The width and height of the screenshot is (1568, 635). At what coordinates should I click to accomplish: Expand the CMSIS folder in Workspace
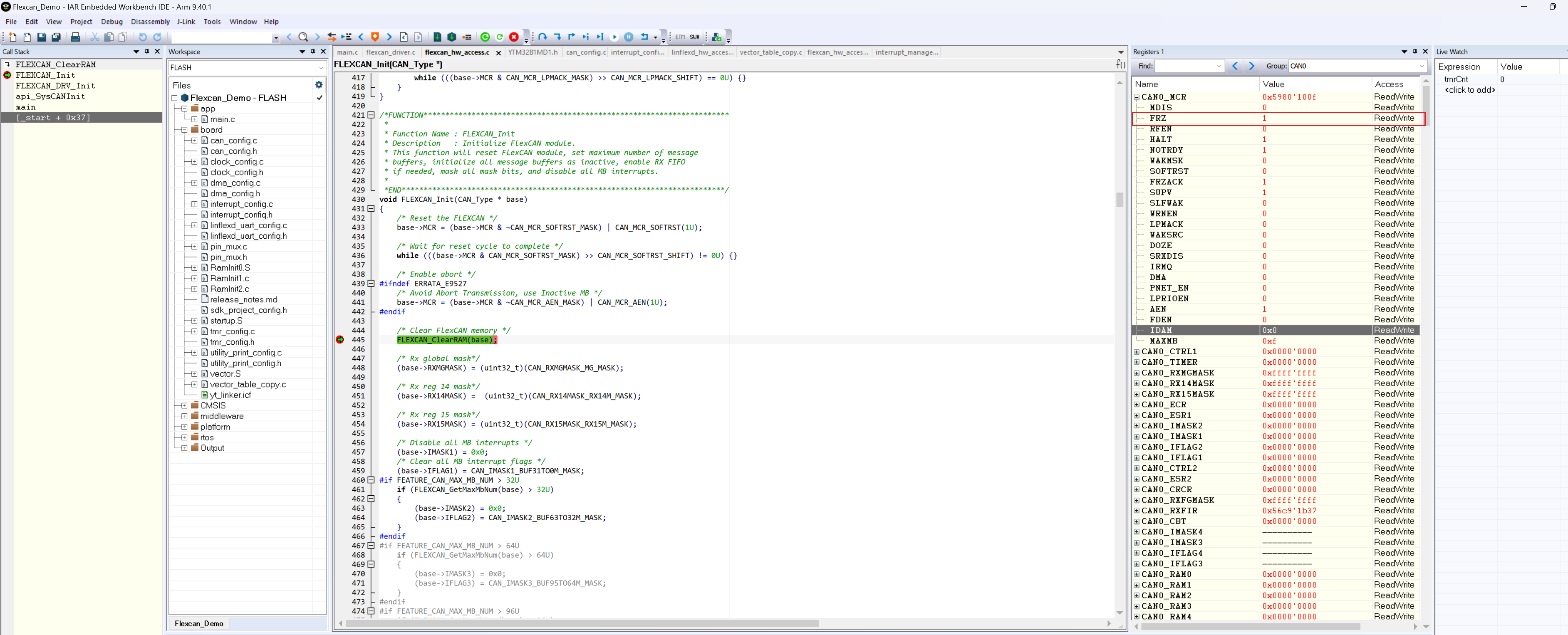point(184,406)
